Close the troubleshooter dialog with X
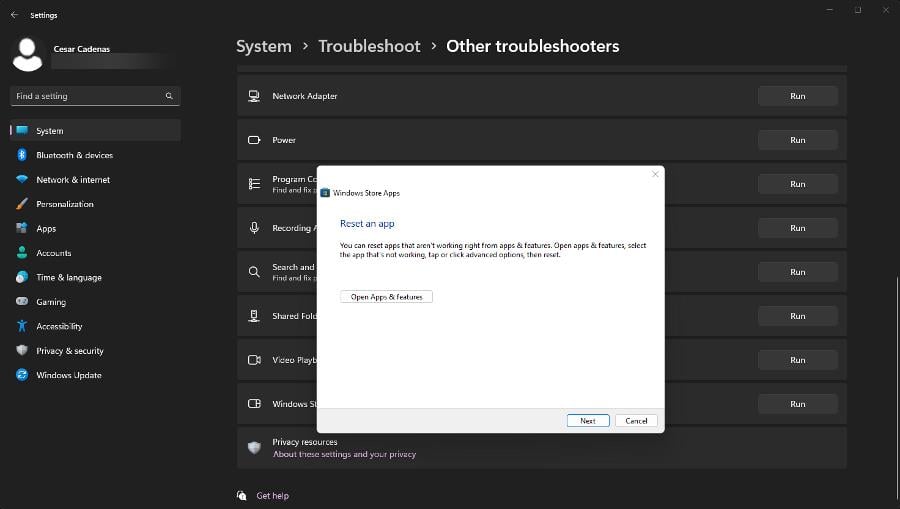The height and width of the screenshot is (509, 900). (655, 174)
